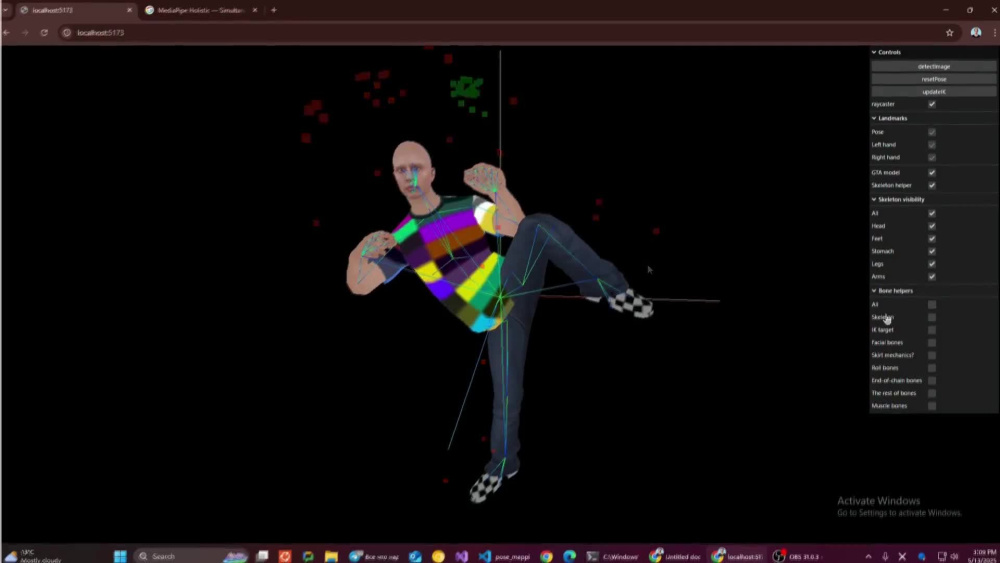Viewport: 1000px width, 563px height.
Task: Show hidden system tray icons
Action: coord(868,556)
